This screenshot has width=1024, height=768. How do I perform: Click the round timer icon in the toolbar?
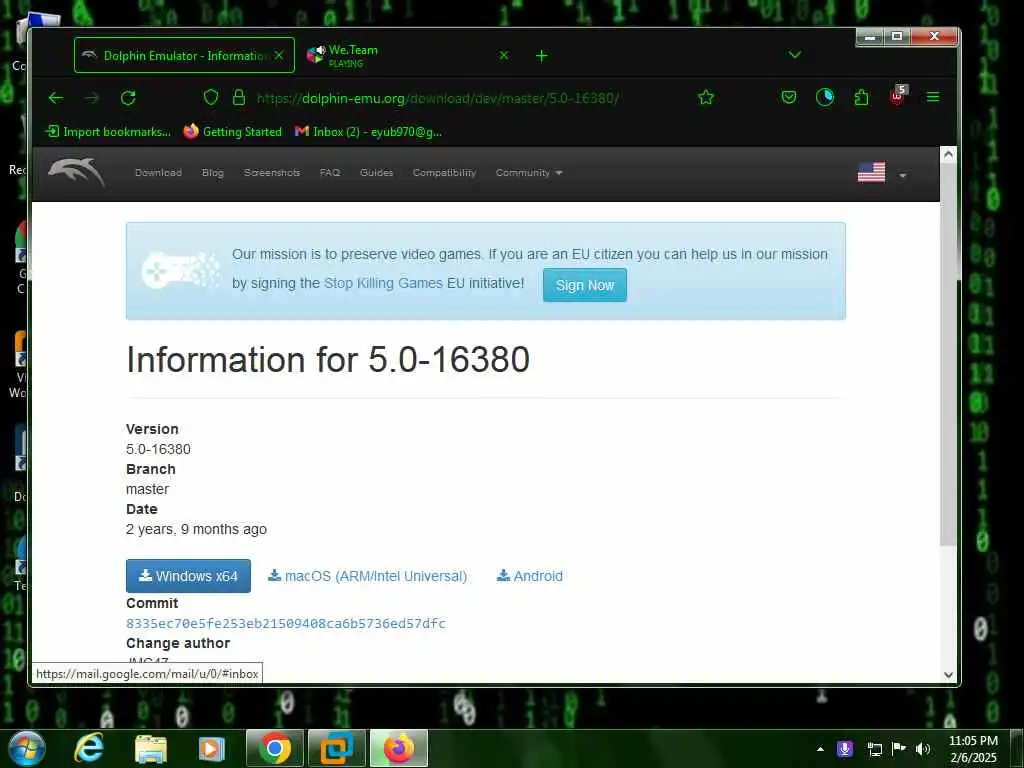pos(825,97)
